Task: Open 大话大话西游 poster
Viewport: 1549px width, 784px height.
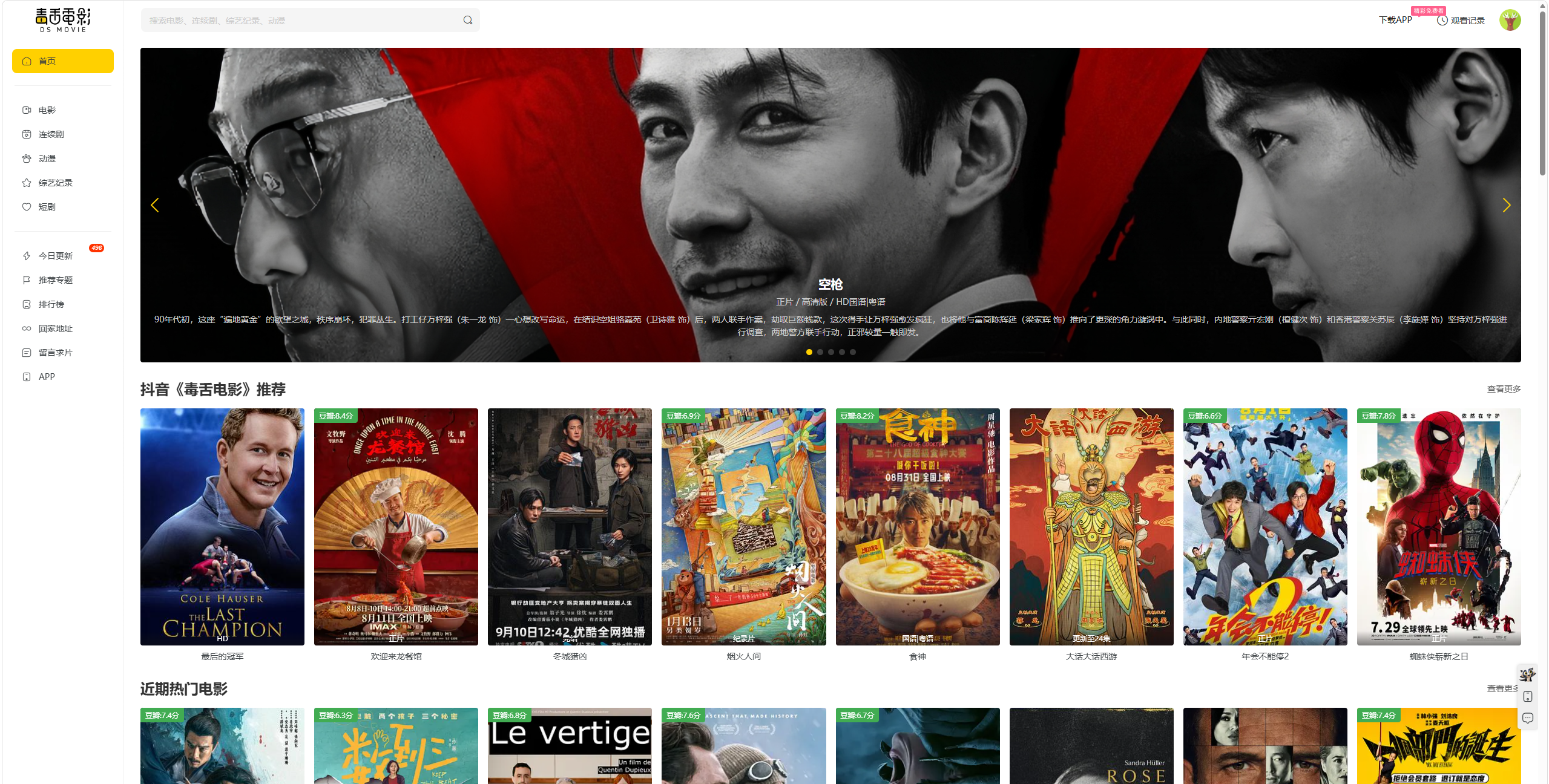Action: point(1091,527)
